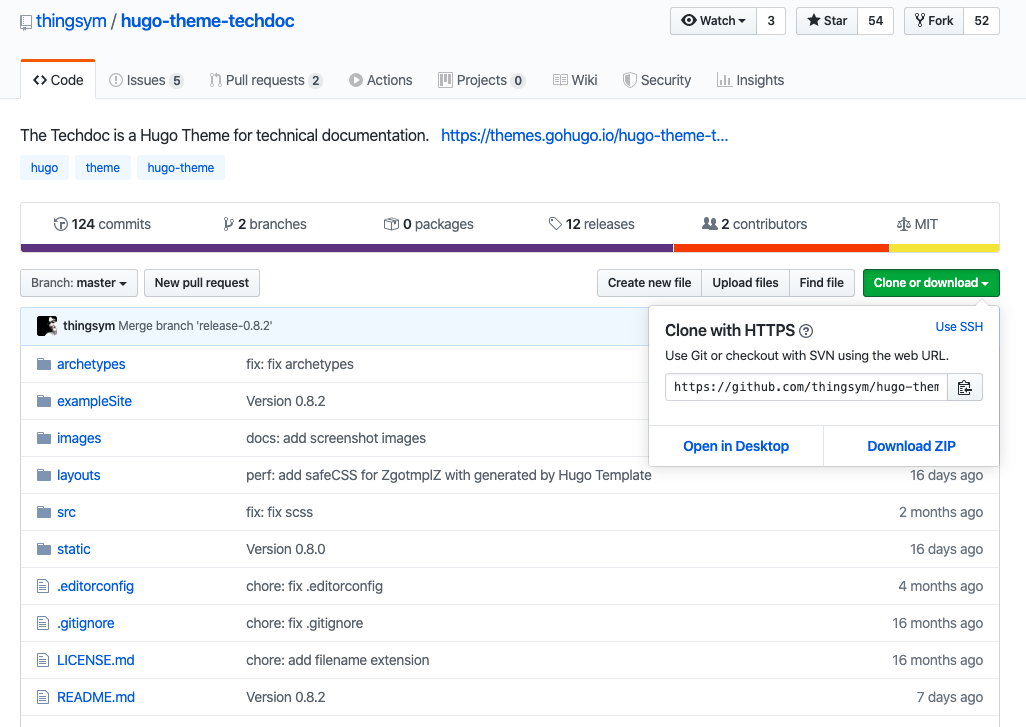The height and width of the screenshot is (727, 1026).
Task: Click the orange-red language bar segment
Action: pos(781,248)
